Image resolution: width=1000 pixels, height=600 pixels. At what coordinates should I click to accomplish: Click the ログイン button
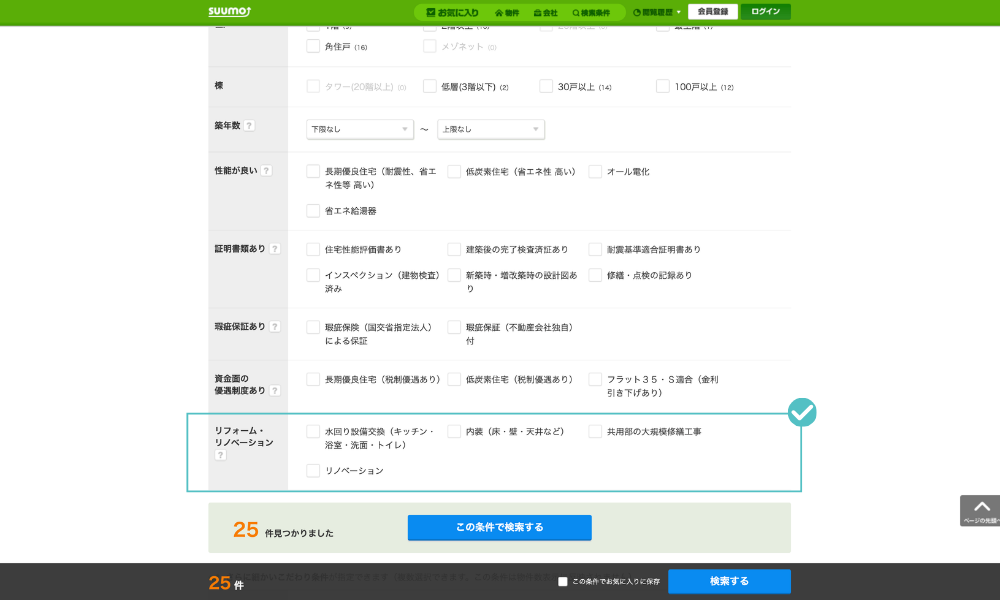pos(765,11)
